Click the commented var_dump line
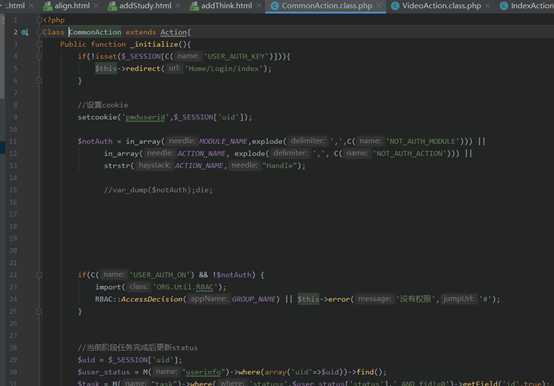554x386 pixels. pyautogui.click(x=158, y=190)
